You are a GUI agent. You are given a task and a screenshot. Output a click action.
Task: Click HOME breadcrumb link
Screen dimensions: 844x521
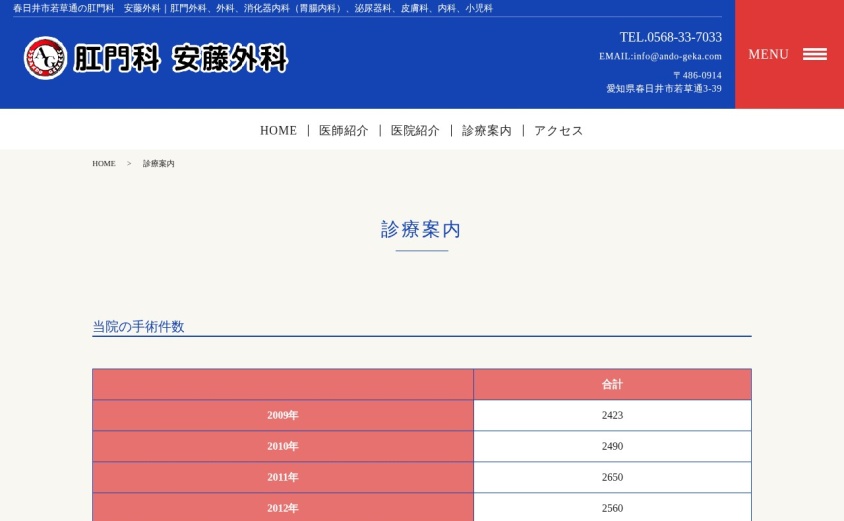coord(104,163)
